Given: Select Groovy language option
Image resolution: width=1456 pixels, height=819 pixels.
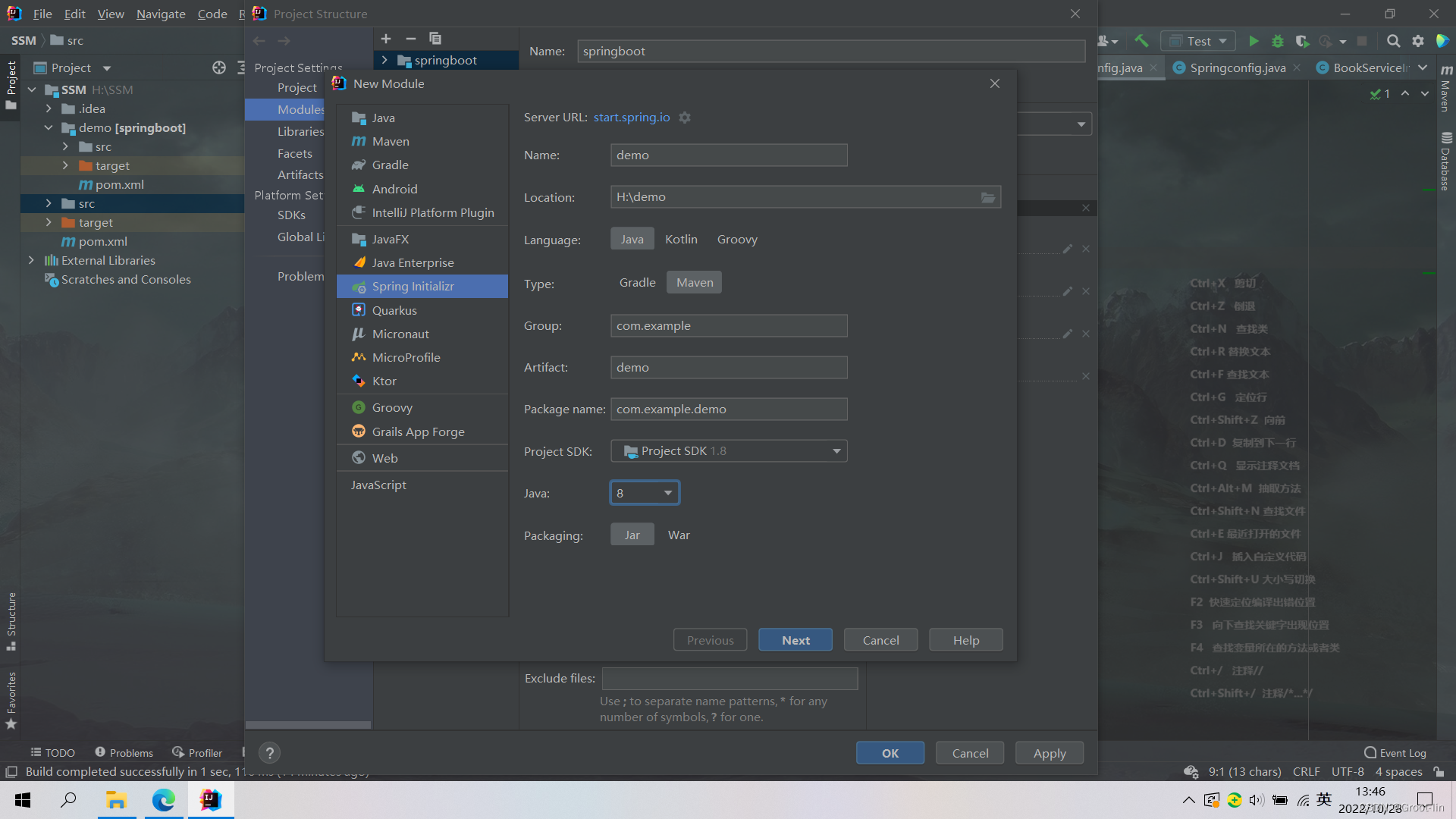Looking at the screenshot, I should click(737, 239).
